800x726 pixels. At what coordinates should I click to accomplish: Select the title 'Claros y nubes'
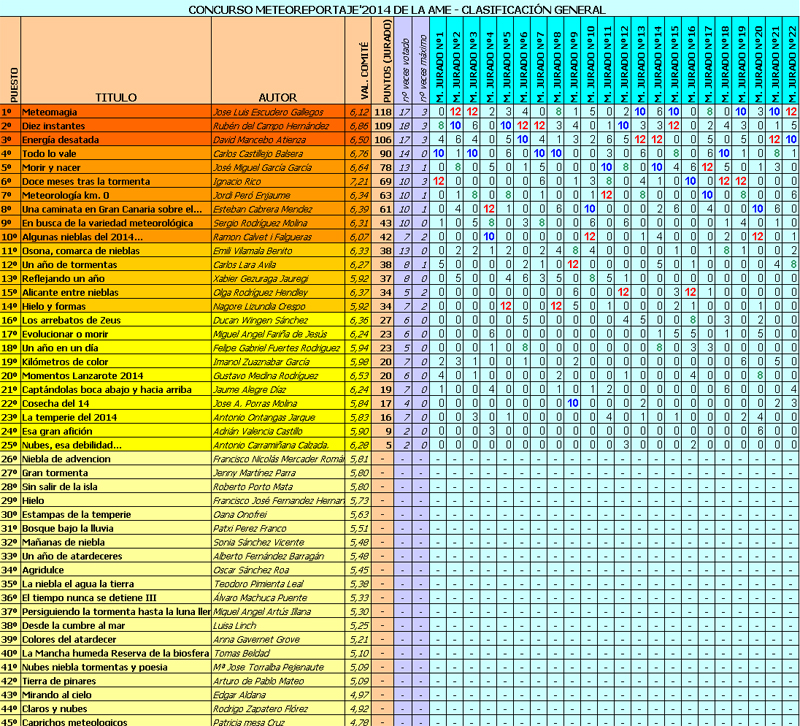tap(55, 709)
